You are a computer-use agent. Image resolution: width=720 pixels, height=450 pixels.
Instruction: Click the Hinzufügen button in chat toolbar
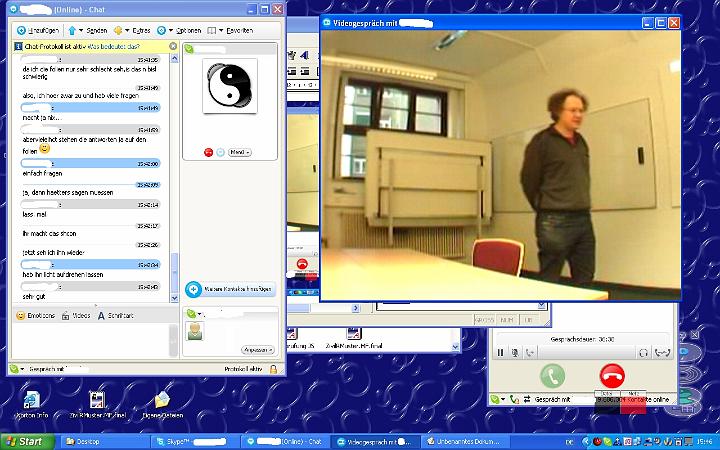(38, 31)
